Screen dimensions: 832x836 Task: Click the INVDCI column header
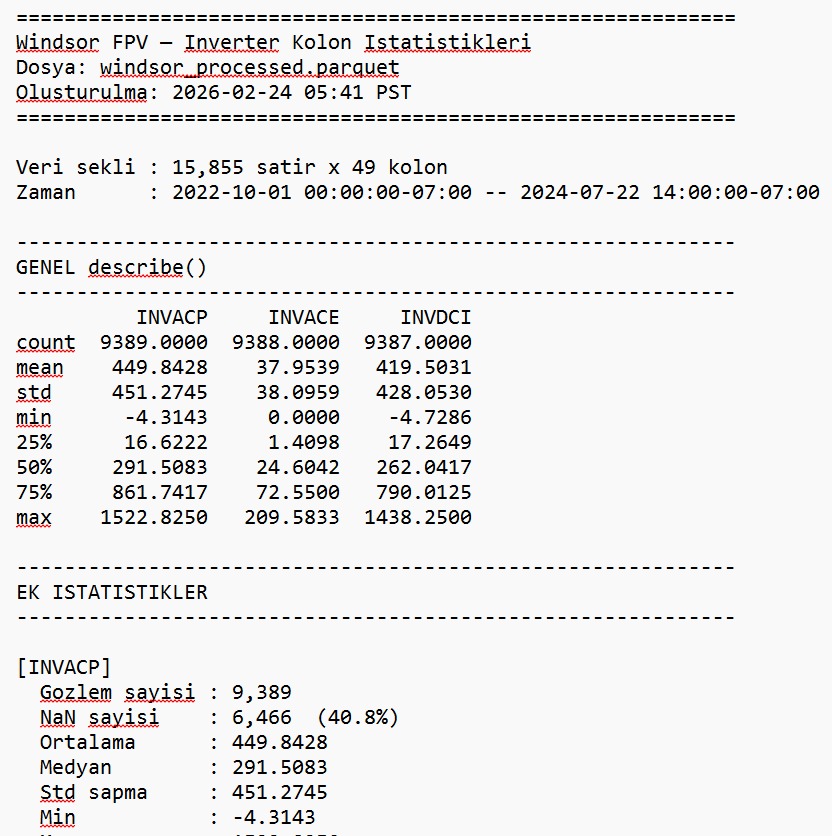[x=435, y=317]
